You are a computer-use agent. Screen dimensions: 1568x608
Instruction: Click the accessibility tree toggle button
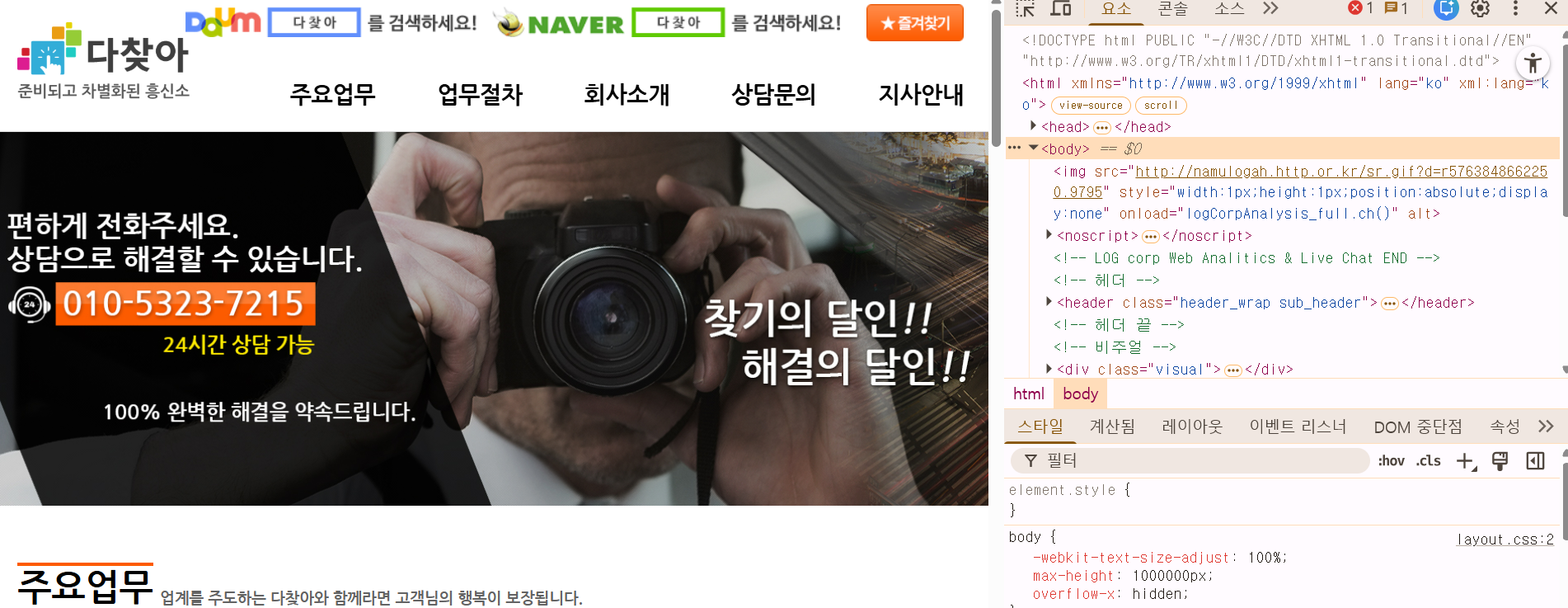pyautogui.click(x=1533, y=63)
